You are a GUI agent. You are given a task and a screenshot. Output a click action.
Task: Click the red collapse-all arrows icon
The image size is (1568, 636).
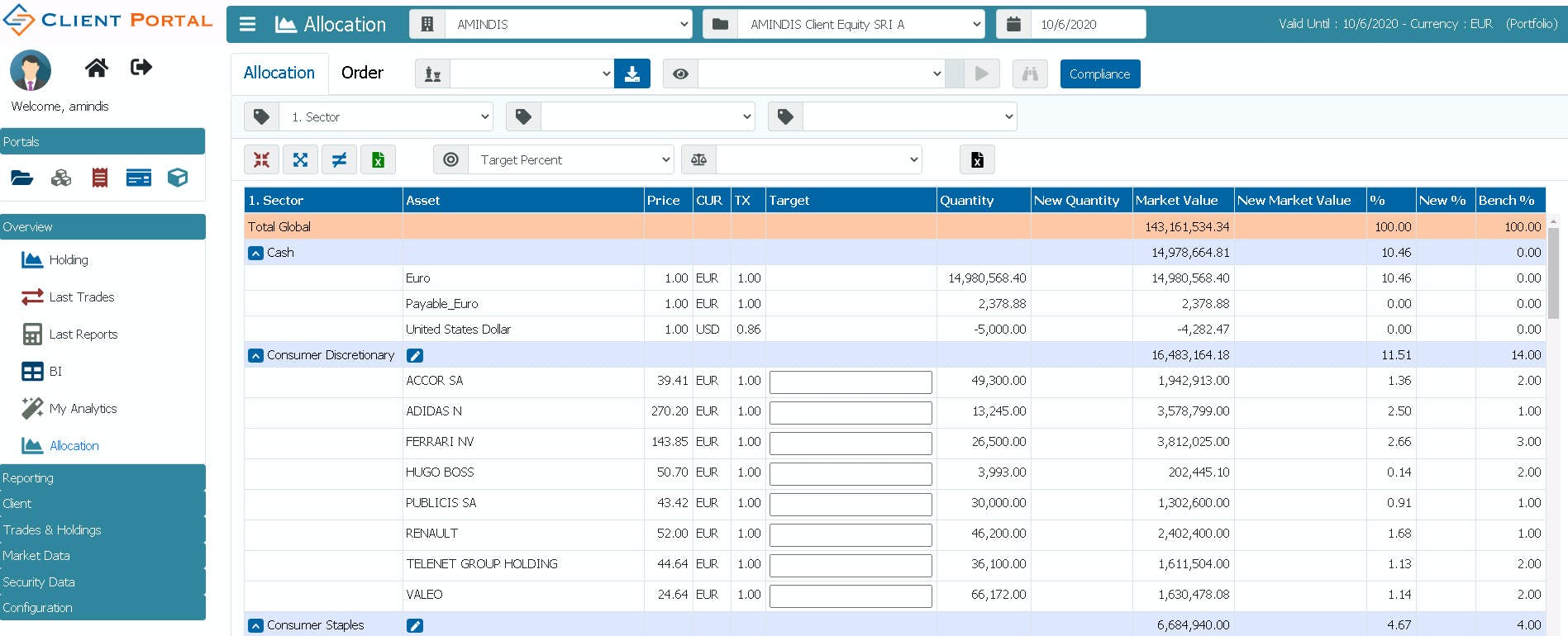pos(261,159)
